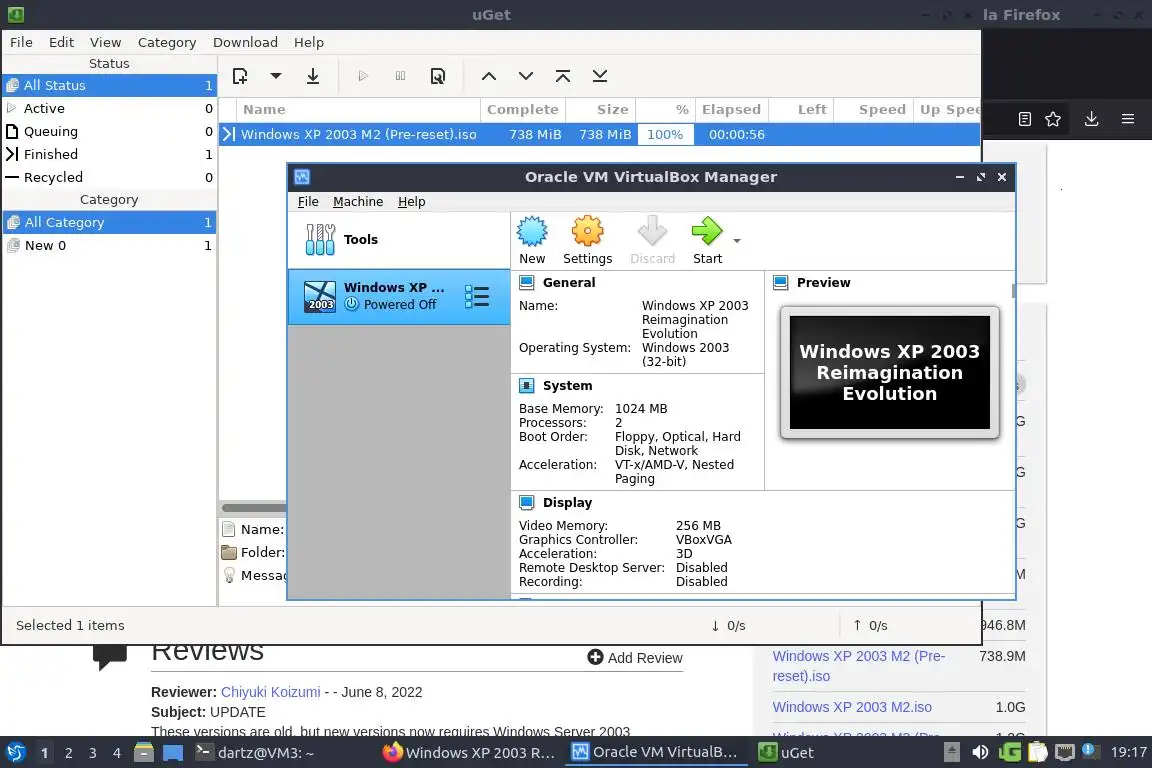The width and height of the screenshot is (1152, 768).
Task: Open the dropdown arrow beside New Download
Action: (x=276, y=76)
